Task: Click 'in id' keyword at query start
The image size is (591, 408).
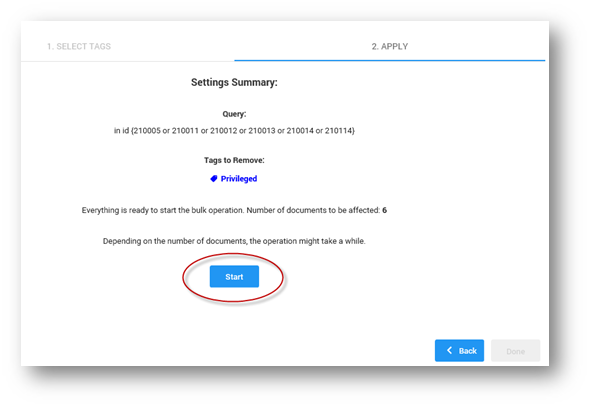Action: (x=121, y=131)
